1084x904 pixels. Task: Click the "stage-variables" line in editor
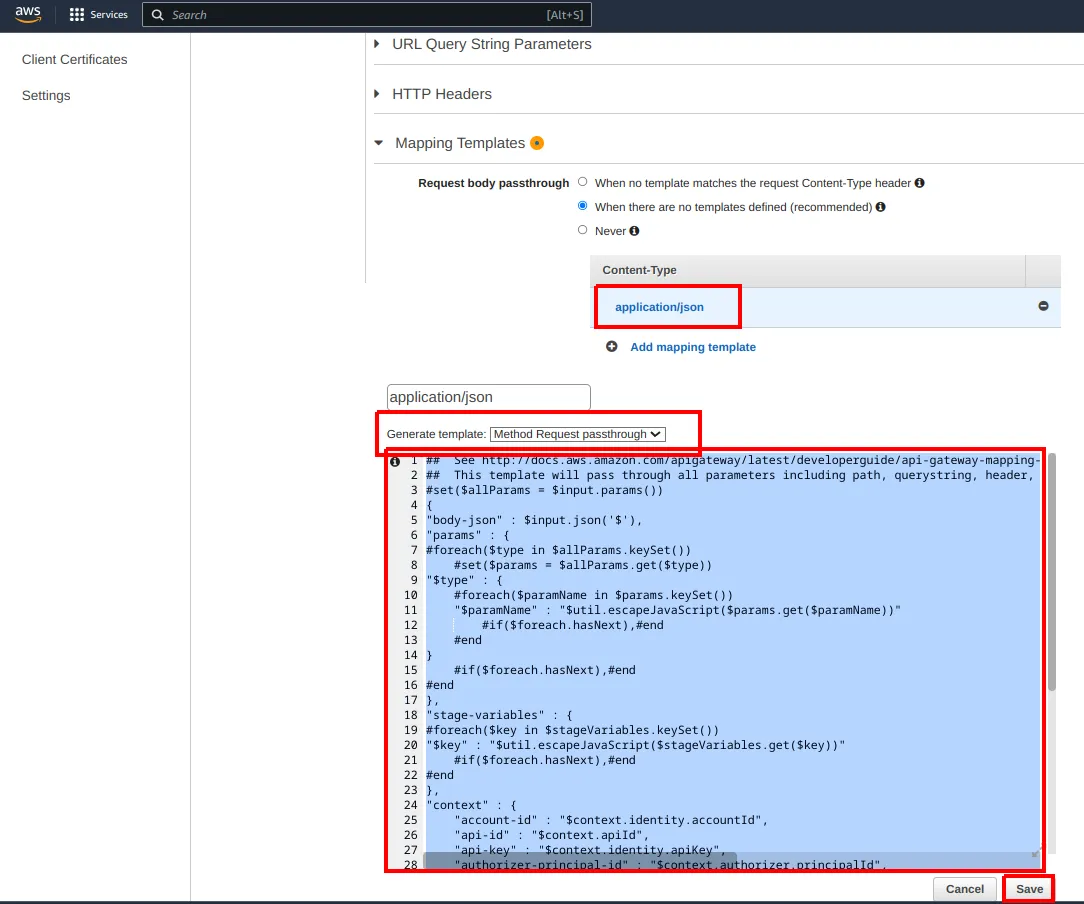click(499, 715)
